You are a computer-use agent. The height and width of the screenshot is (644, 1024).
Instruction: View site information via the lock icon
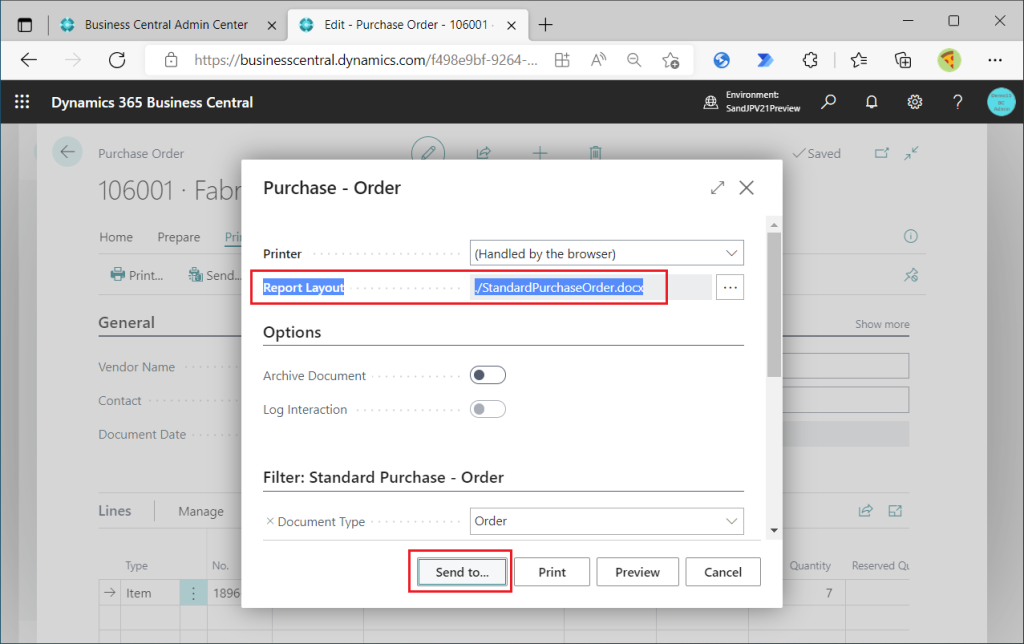pyautogui.click(x=171, y=60)
